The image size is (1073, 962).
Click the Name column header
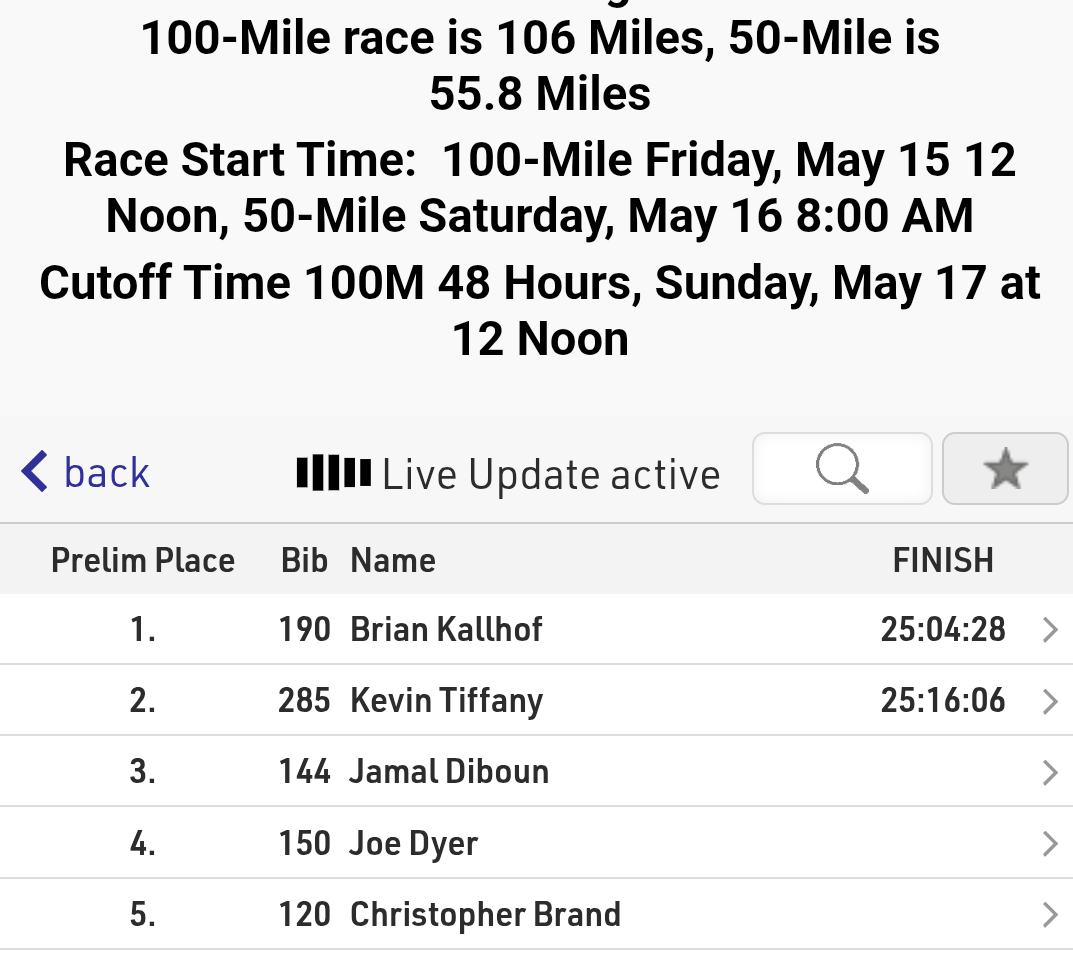(x=393, y=560)
